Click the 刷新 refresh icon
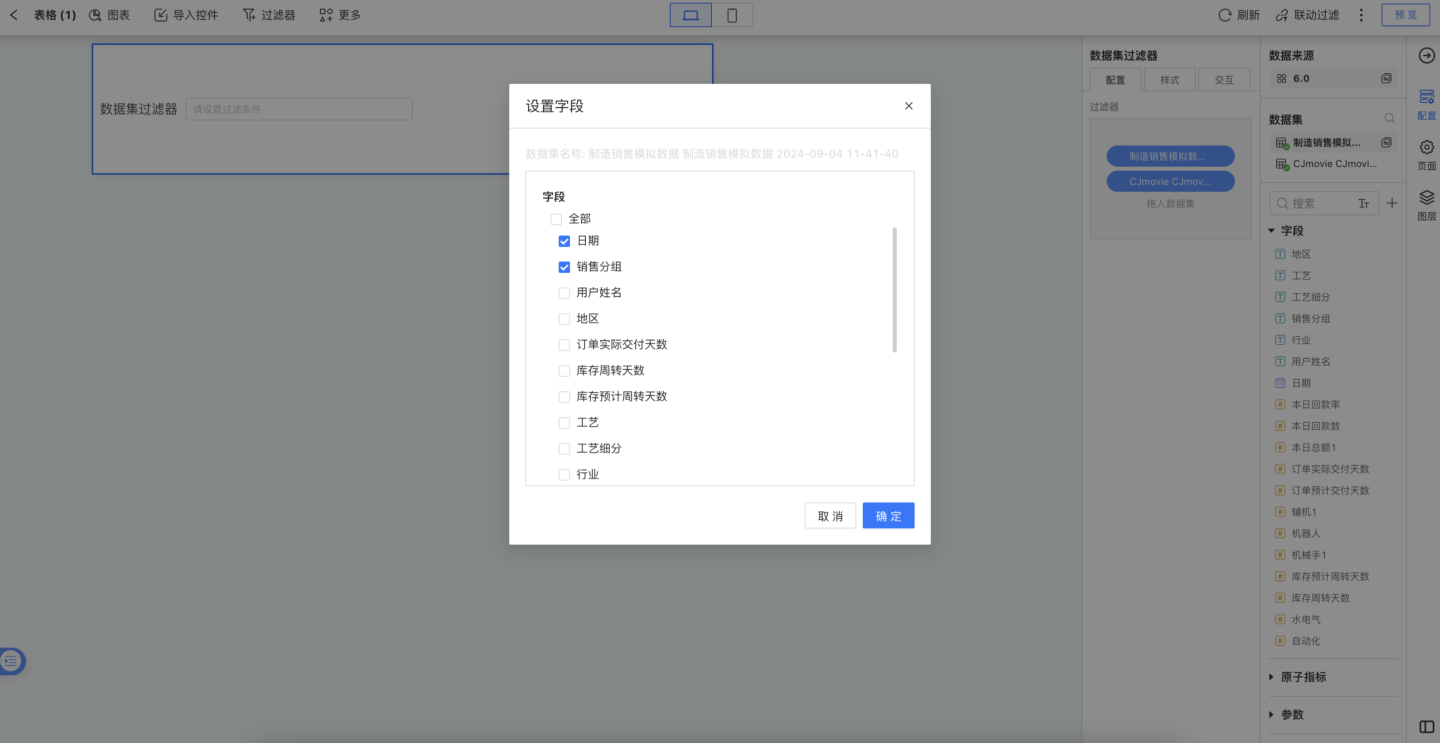The height and width of the screenshot is (743, 1440). coord(1225,15)
